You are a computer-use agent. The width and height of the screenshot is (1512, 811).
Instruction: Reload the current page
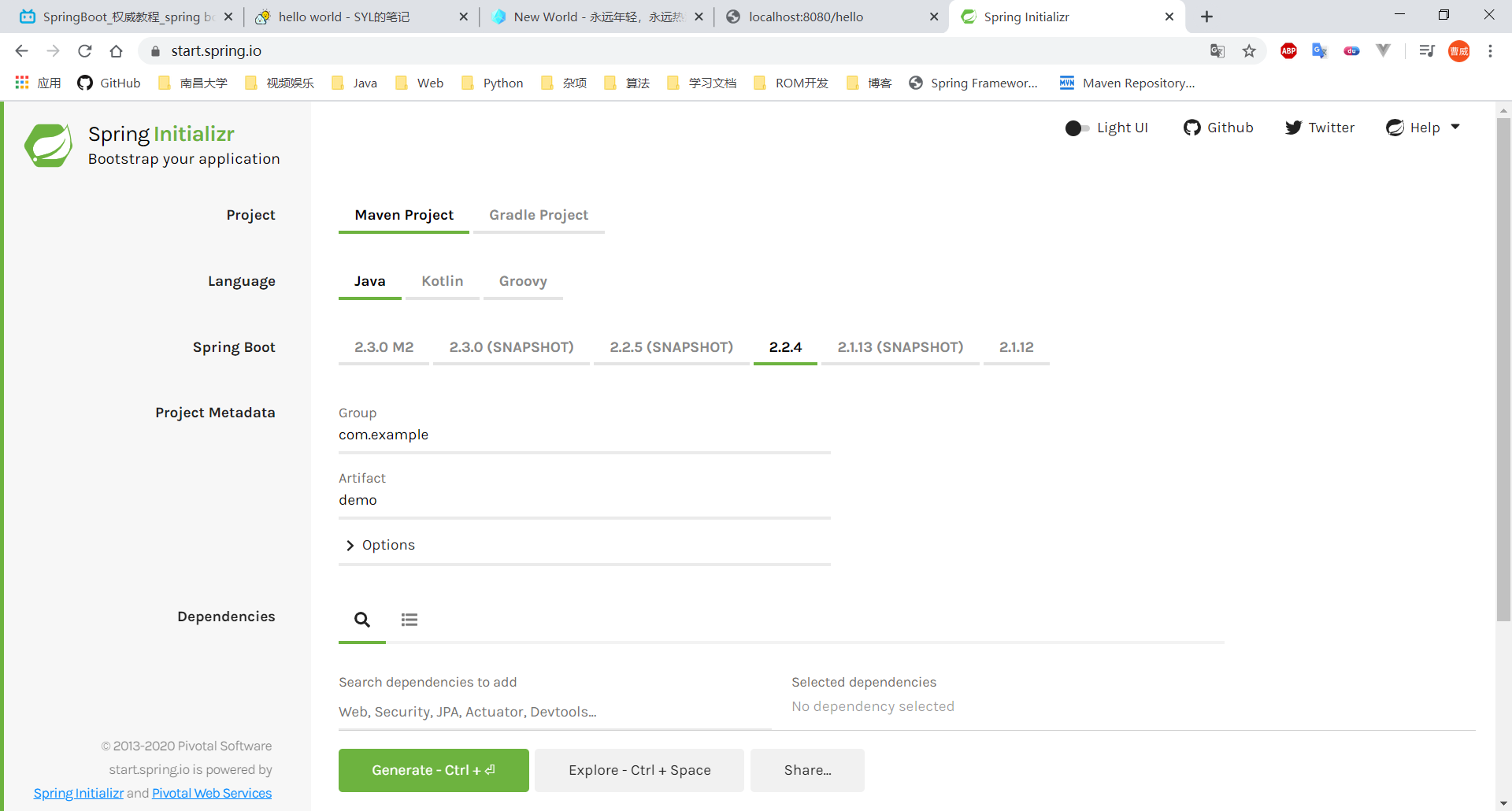pos(84,51)
